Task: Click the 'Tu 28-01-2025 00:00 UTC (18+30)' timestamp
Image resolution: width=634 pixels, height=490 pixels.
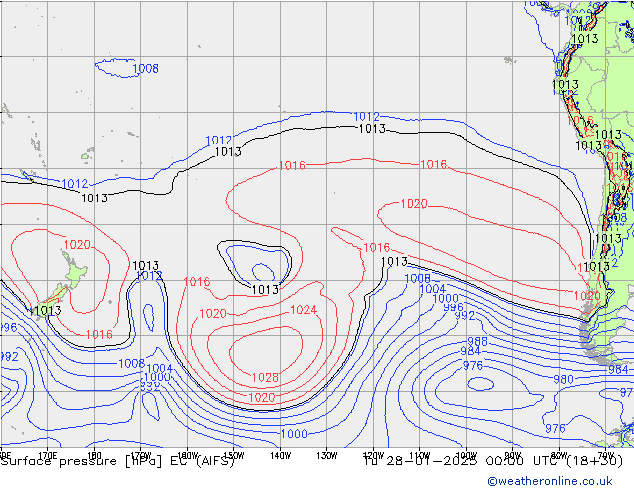Action: coord(493,461)
